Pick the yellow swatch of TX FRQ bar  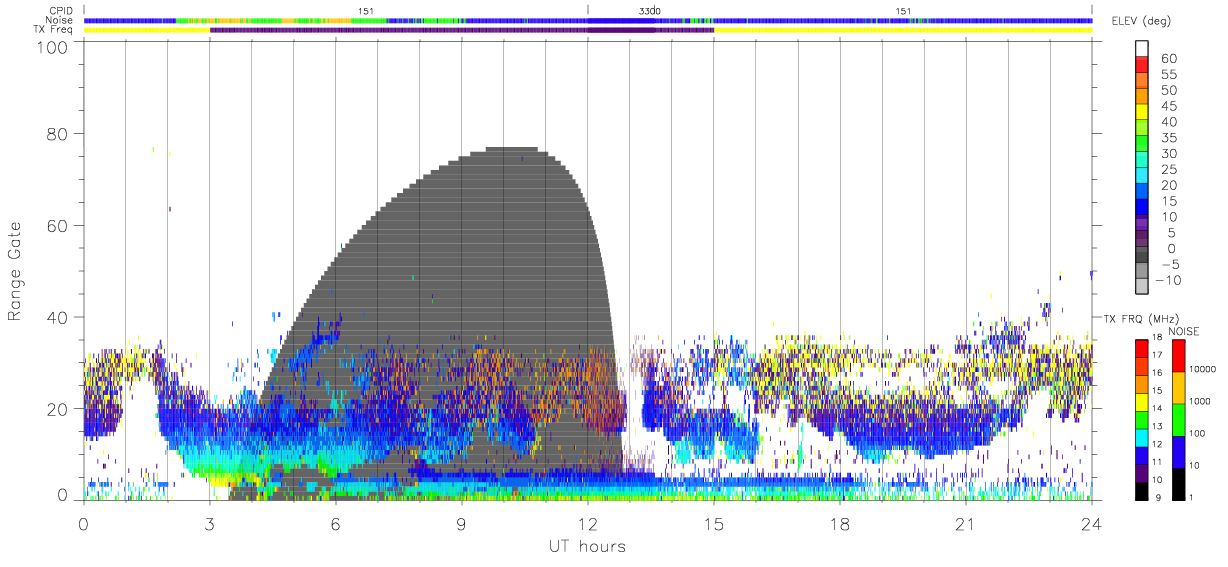pos(1142,401)
